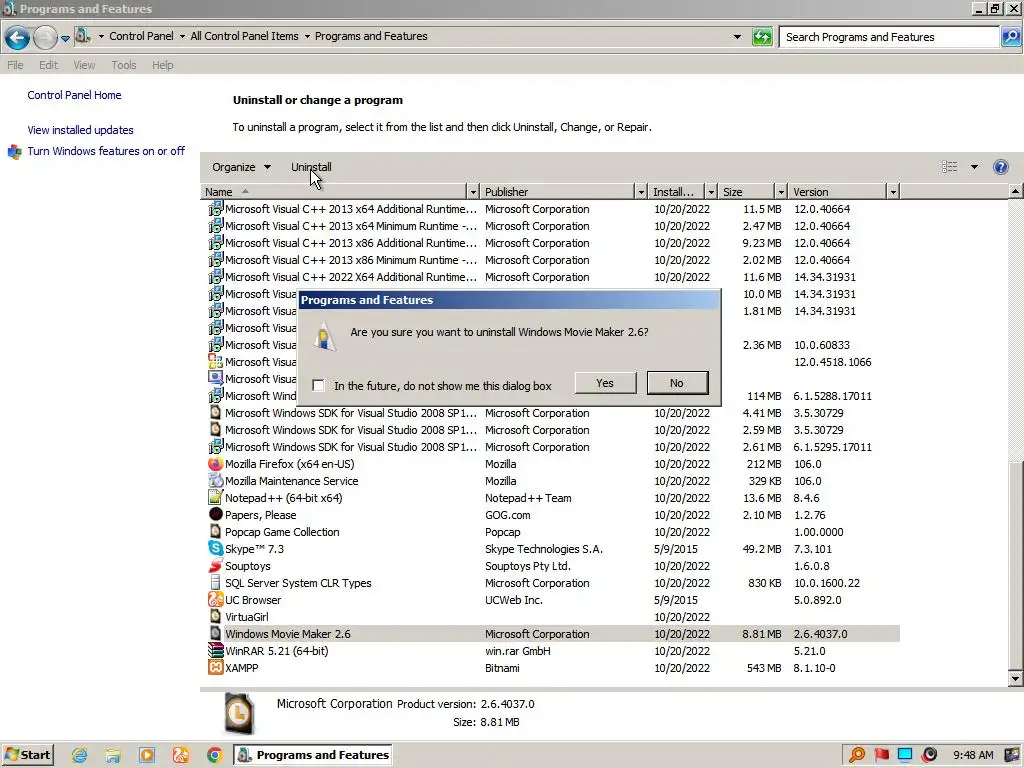Check 'do not show me this dialog box'
Screen dimensions: 1024x768
[x=318, y=385]
